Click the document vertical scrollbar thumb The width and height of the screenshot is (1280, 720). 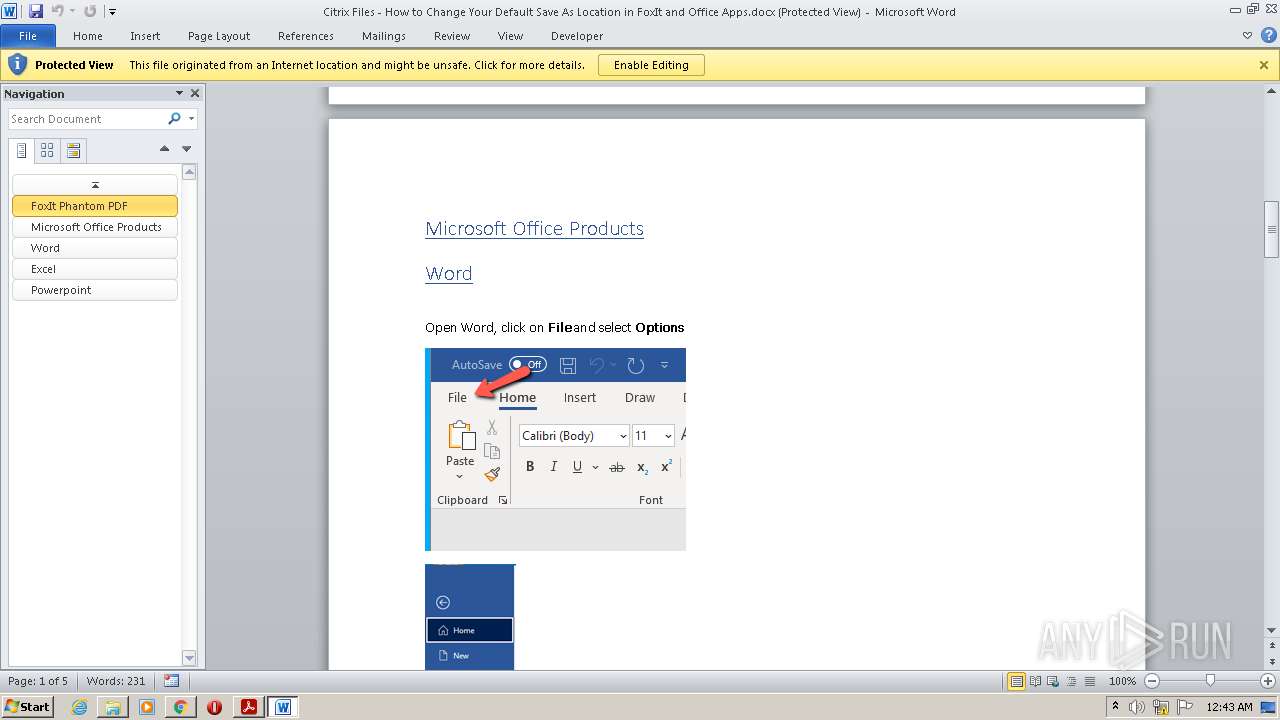click(x=1271, y=230)
